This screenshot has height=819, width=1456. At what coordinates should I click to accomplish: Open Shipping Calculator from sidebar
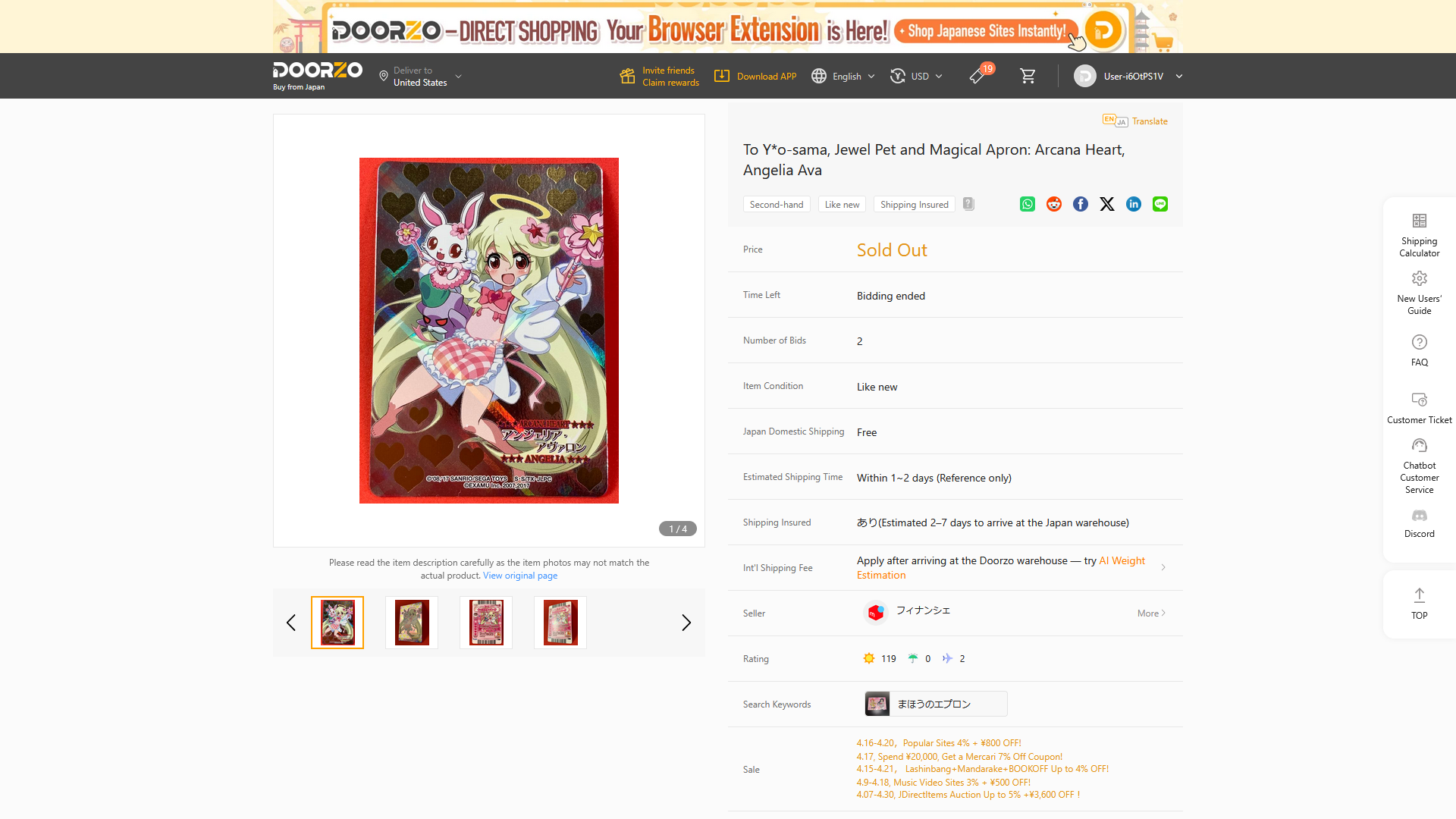pyautogui.click(x=1420, y=235)
